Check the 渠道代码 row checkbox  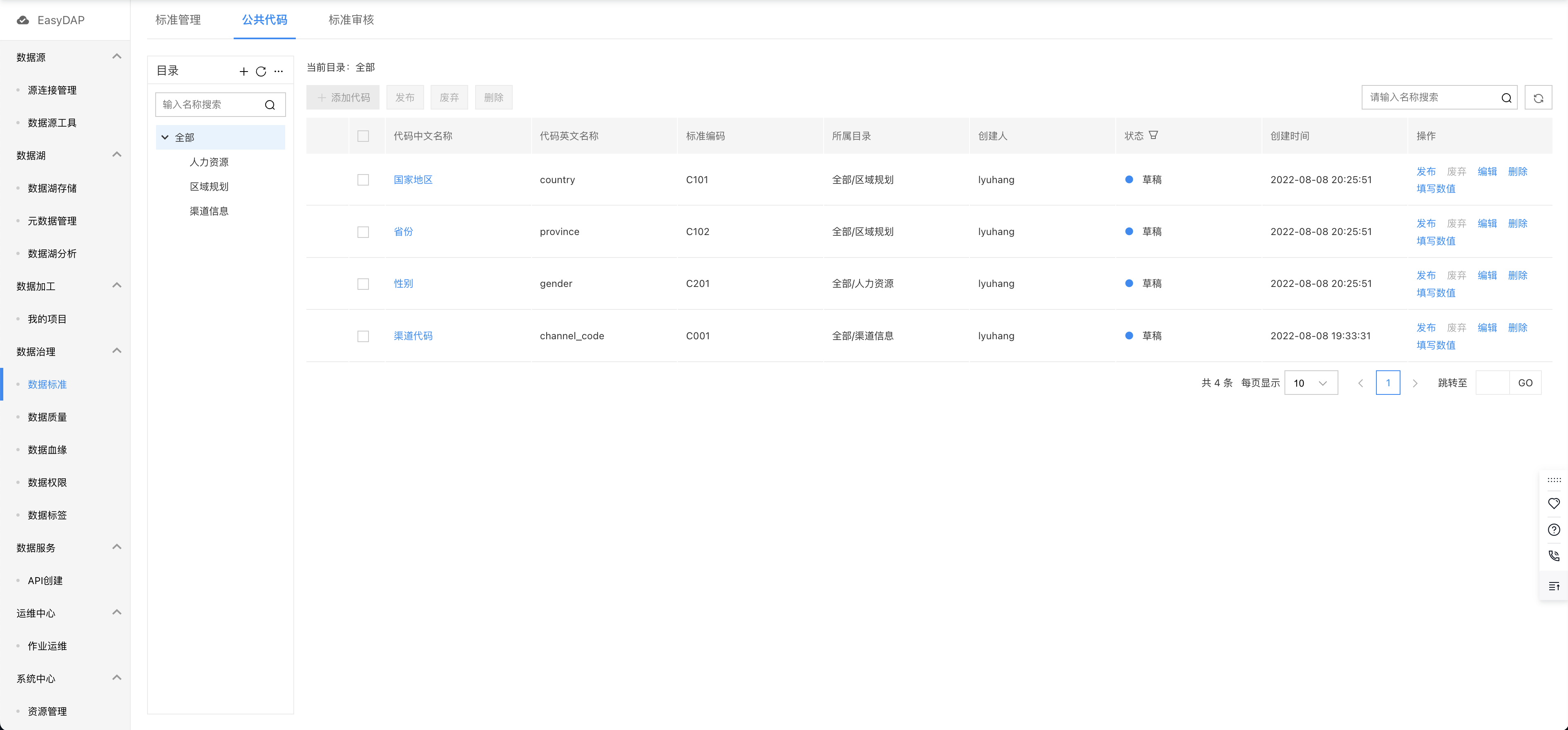[x=363, y=337]
